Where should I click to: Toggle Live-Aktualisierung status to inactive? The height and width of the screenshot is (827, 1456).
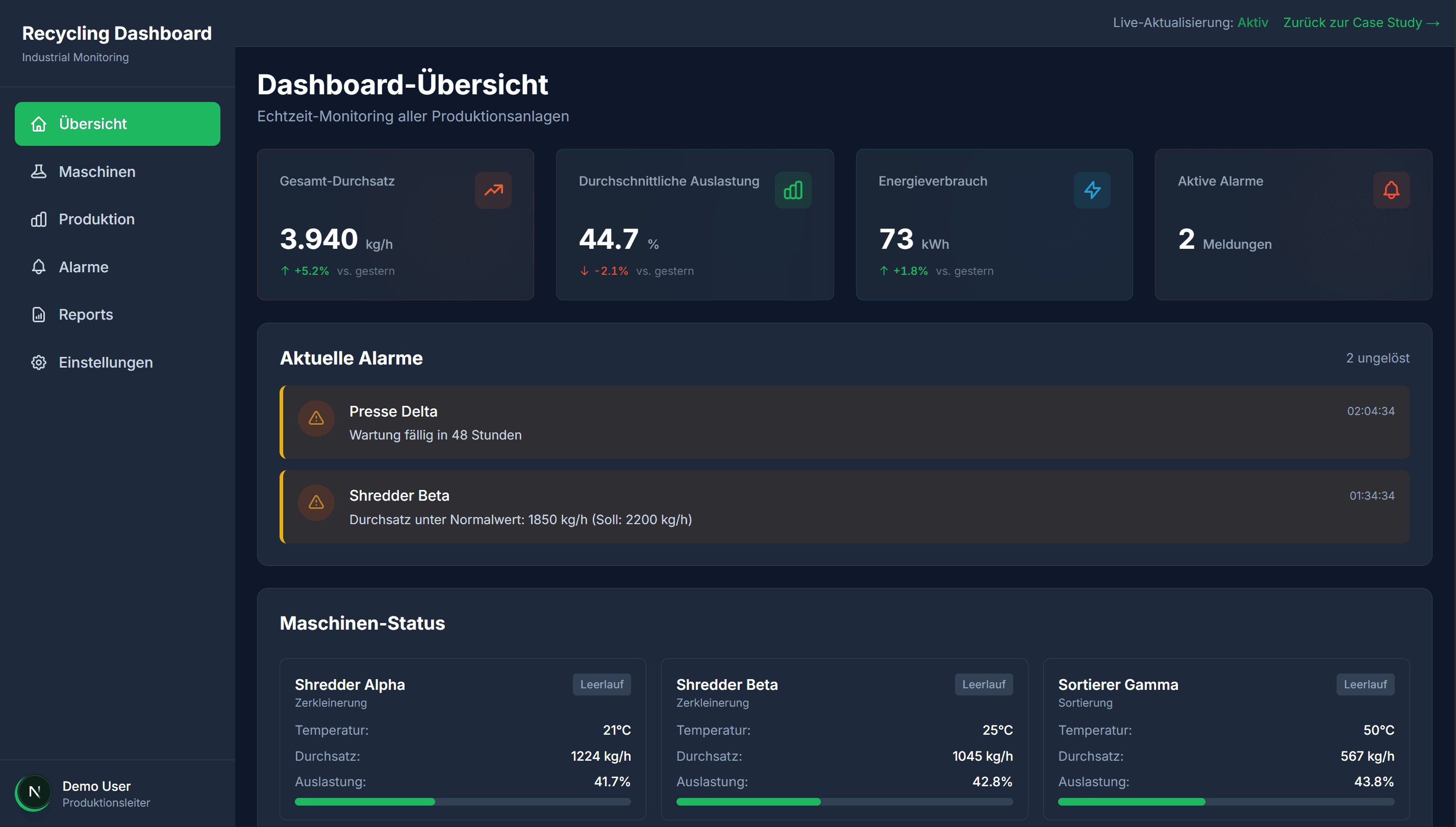(x=1253, y=23)
